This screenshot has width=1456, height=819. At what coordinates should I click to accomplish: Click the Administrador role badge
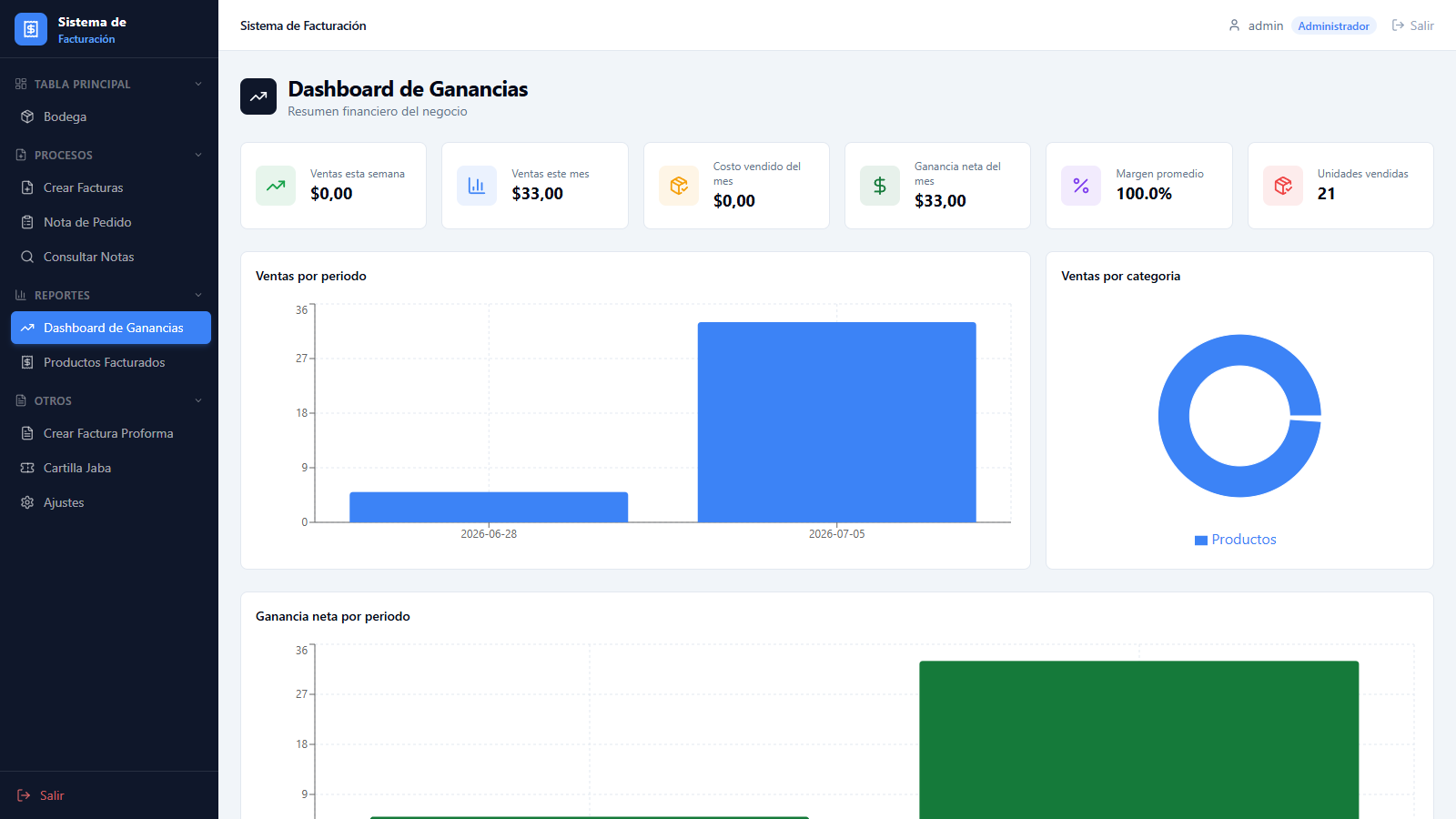click(x=1333, y=25)
